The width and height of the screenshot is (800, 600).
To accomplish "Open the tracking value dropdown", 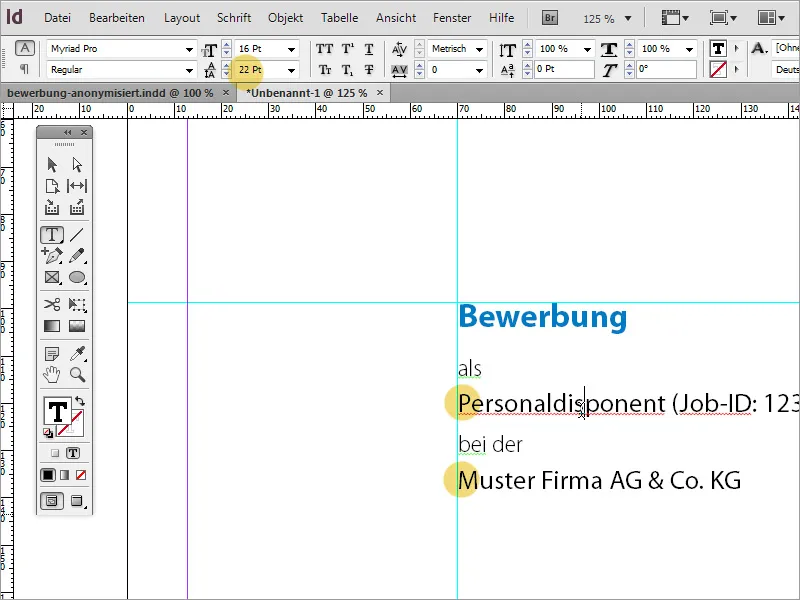I will tap(479, 70).
